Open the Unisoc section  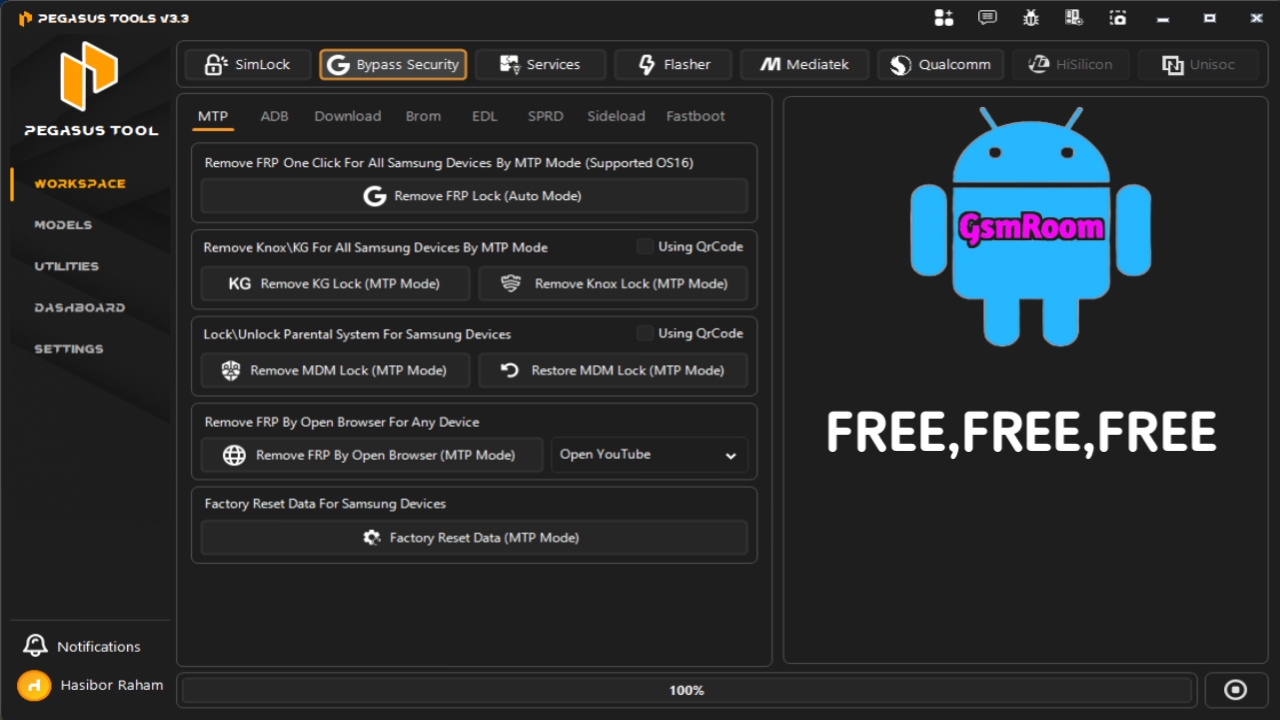coord(1199,65)
